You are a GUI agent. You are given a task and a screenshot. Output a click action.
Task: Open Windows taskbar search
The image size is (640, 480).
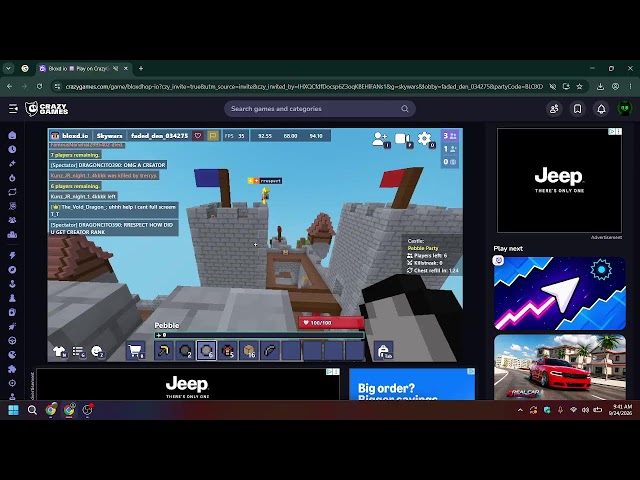tap(32, 410)
